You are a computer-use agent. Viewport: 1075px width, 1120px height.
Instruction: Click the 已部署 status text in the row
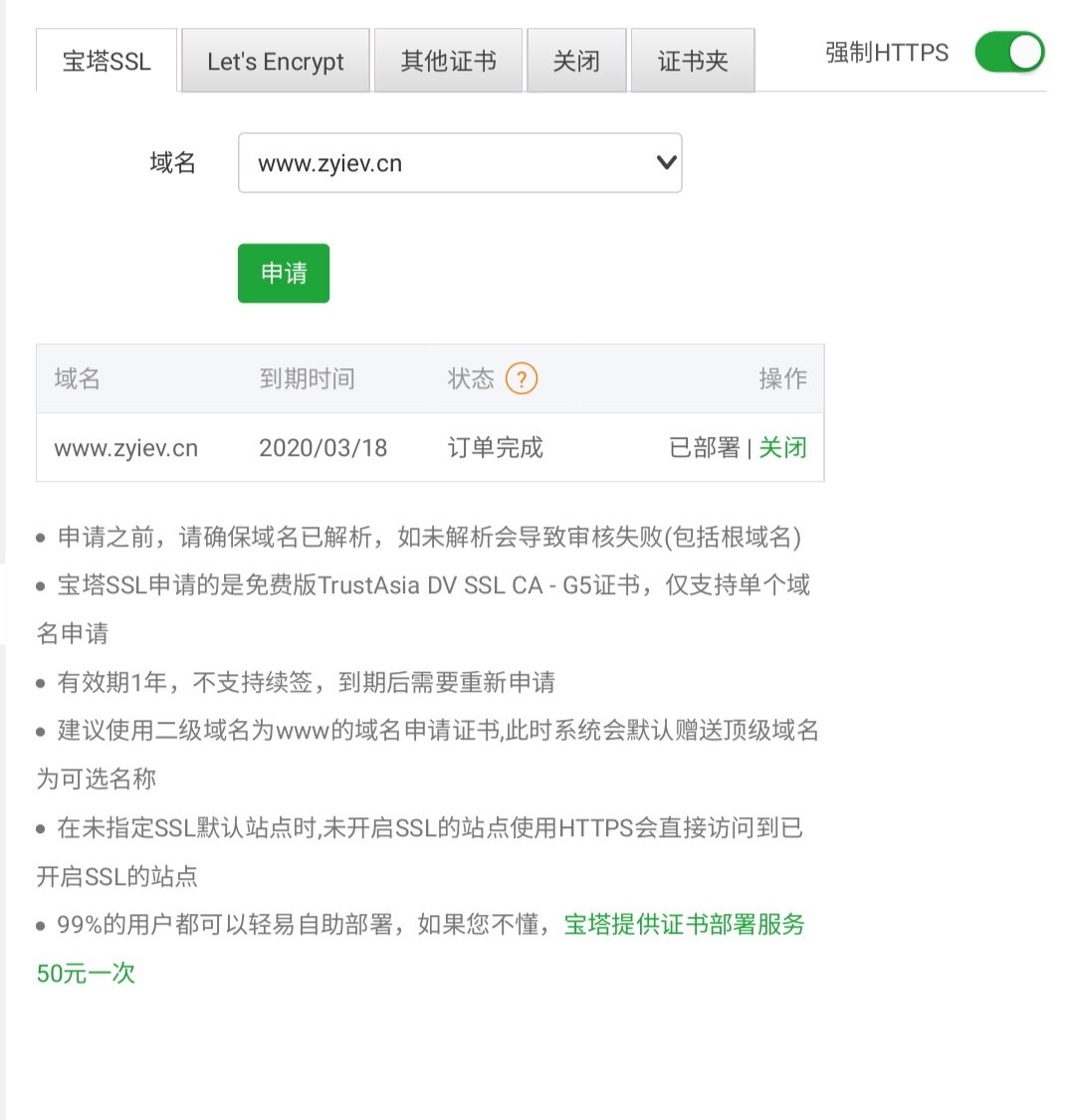pyautogui.click(x=705, y=448)
